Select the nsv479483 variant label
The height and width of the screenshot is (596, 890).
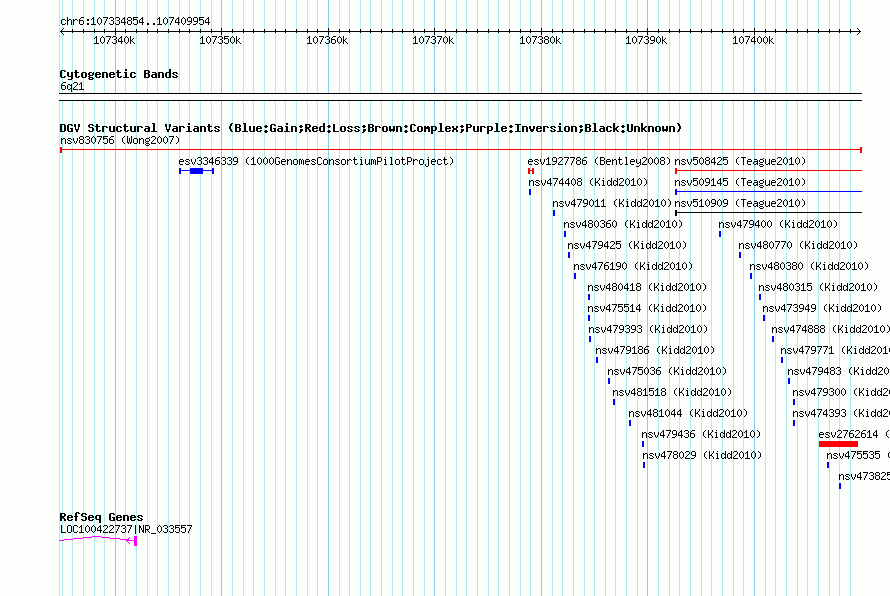click(838, 371)
